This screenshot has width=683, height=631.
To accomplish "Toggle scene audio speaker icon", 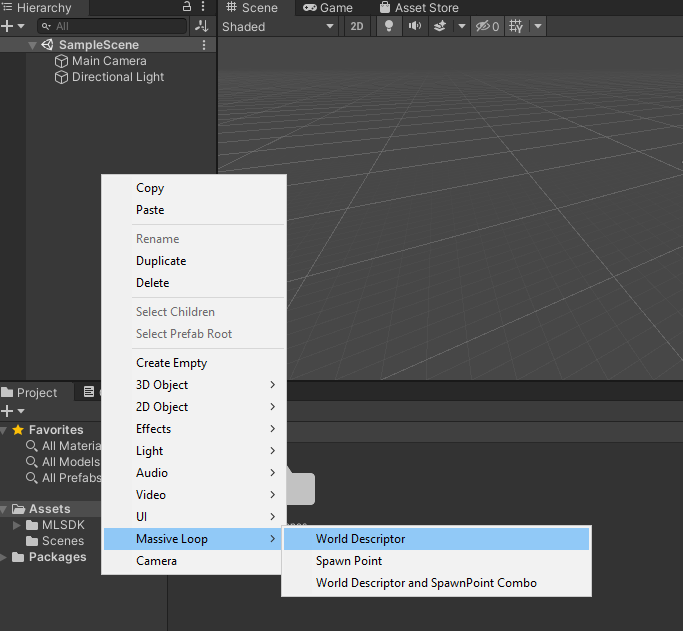I will click(414, 27).
